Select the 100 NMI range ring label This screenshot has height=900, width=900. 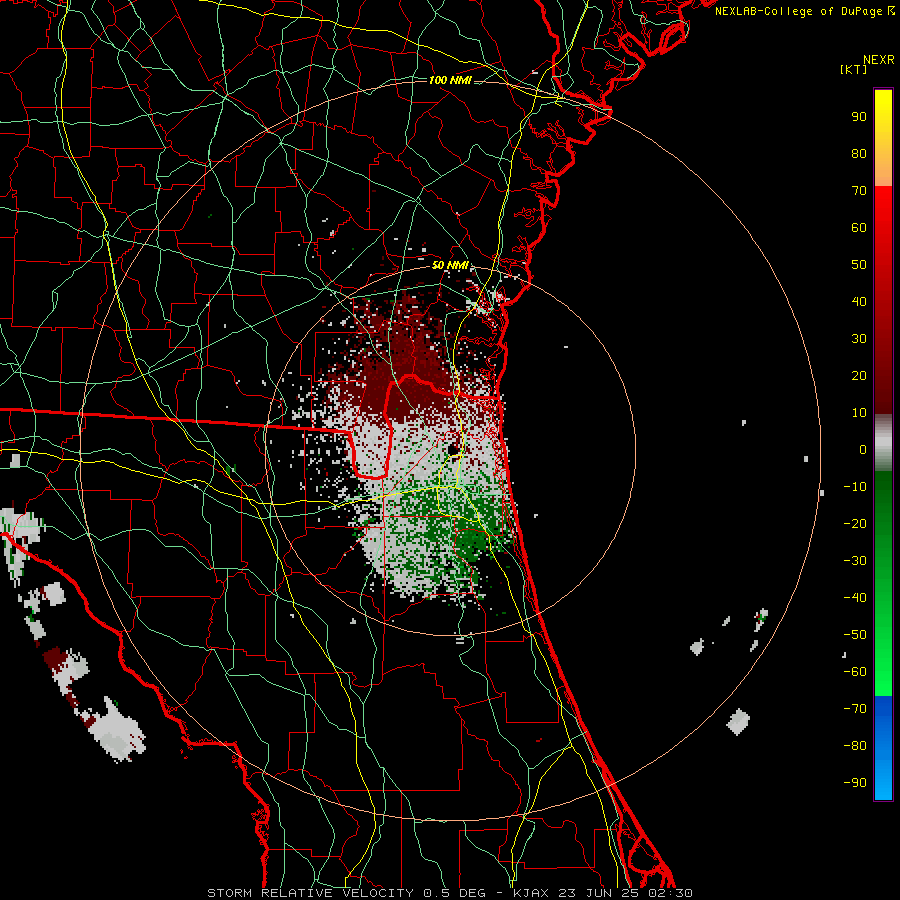450,80
